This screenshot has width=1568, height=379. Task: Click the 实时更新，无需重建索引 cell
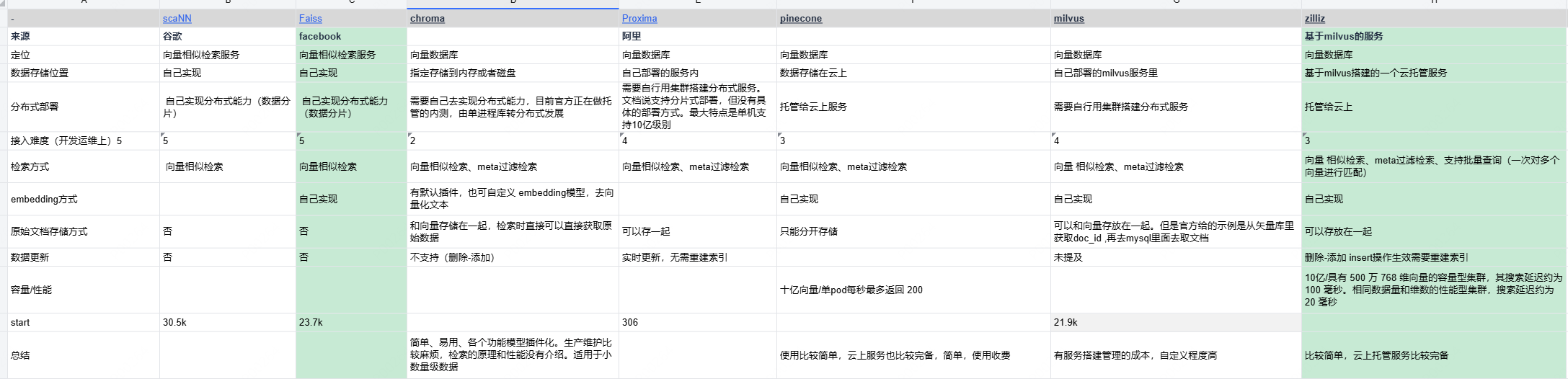(697, 257)
